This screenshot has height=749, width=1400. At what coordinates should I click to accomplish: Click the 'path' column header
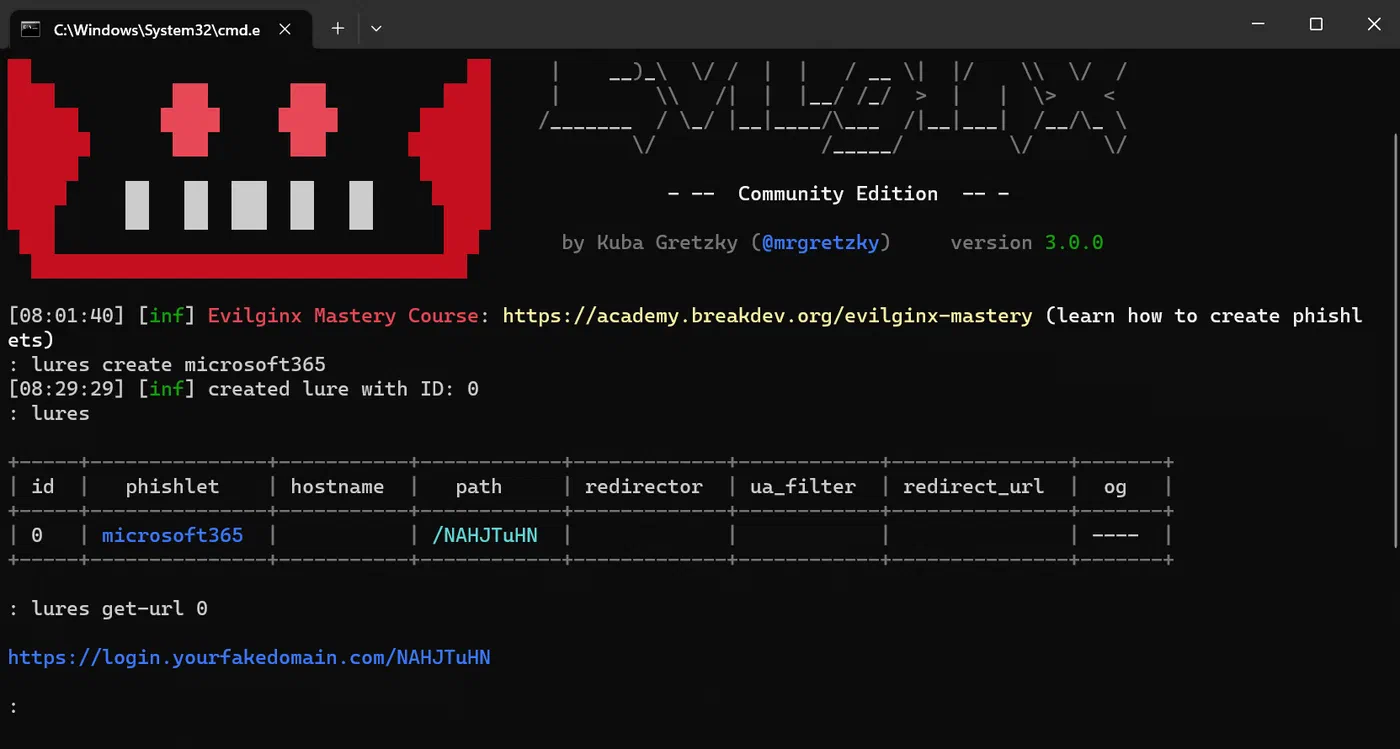479,487
